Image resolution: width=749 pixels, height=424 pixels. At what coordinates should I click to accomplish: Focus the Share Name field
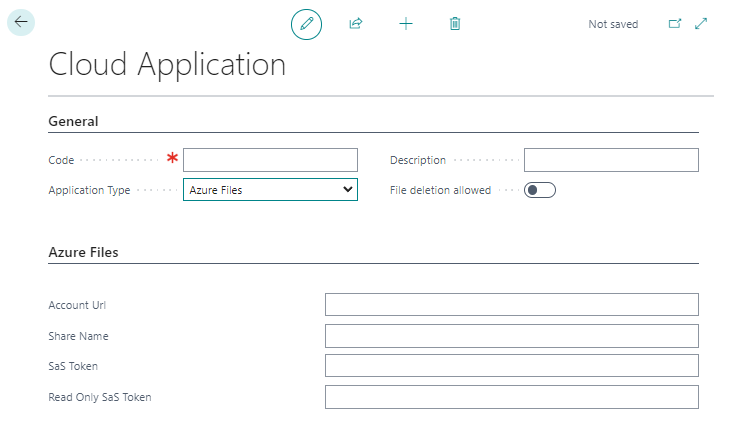pyautogui.click(x=512, y=336)
